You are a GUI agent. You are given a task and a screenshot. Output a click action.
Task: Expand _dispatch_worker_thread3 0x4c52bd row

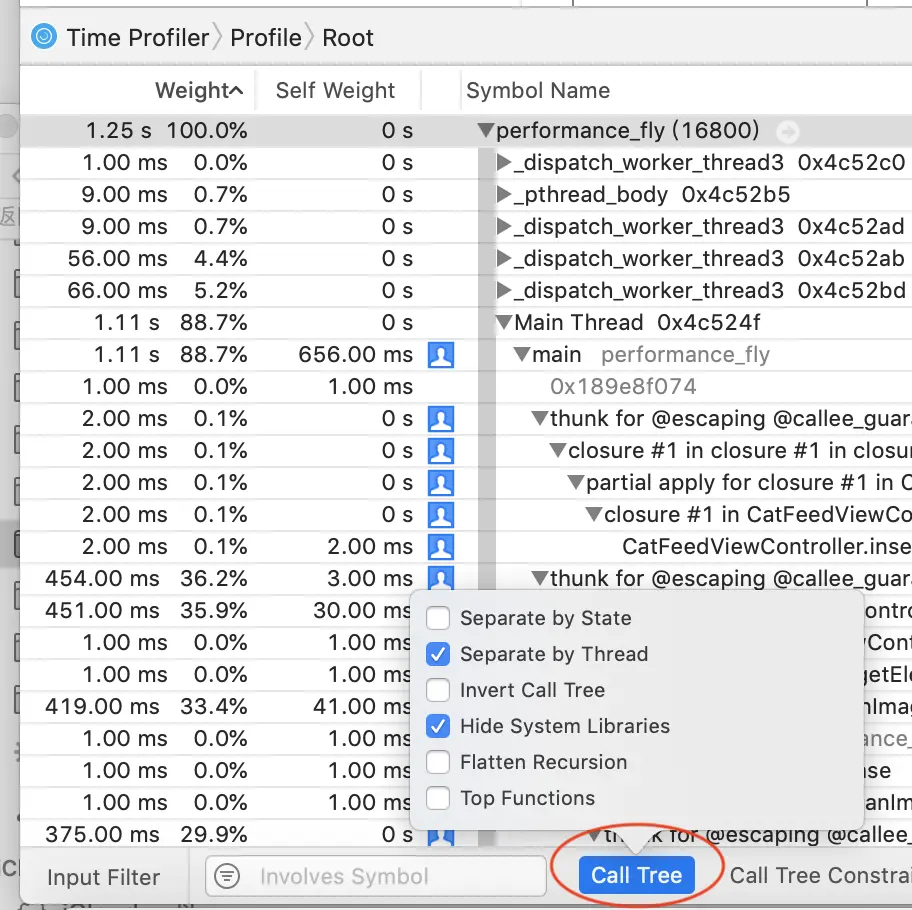pos(504,290)
